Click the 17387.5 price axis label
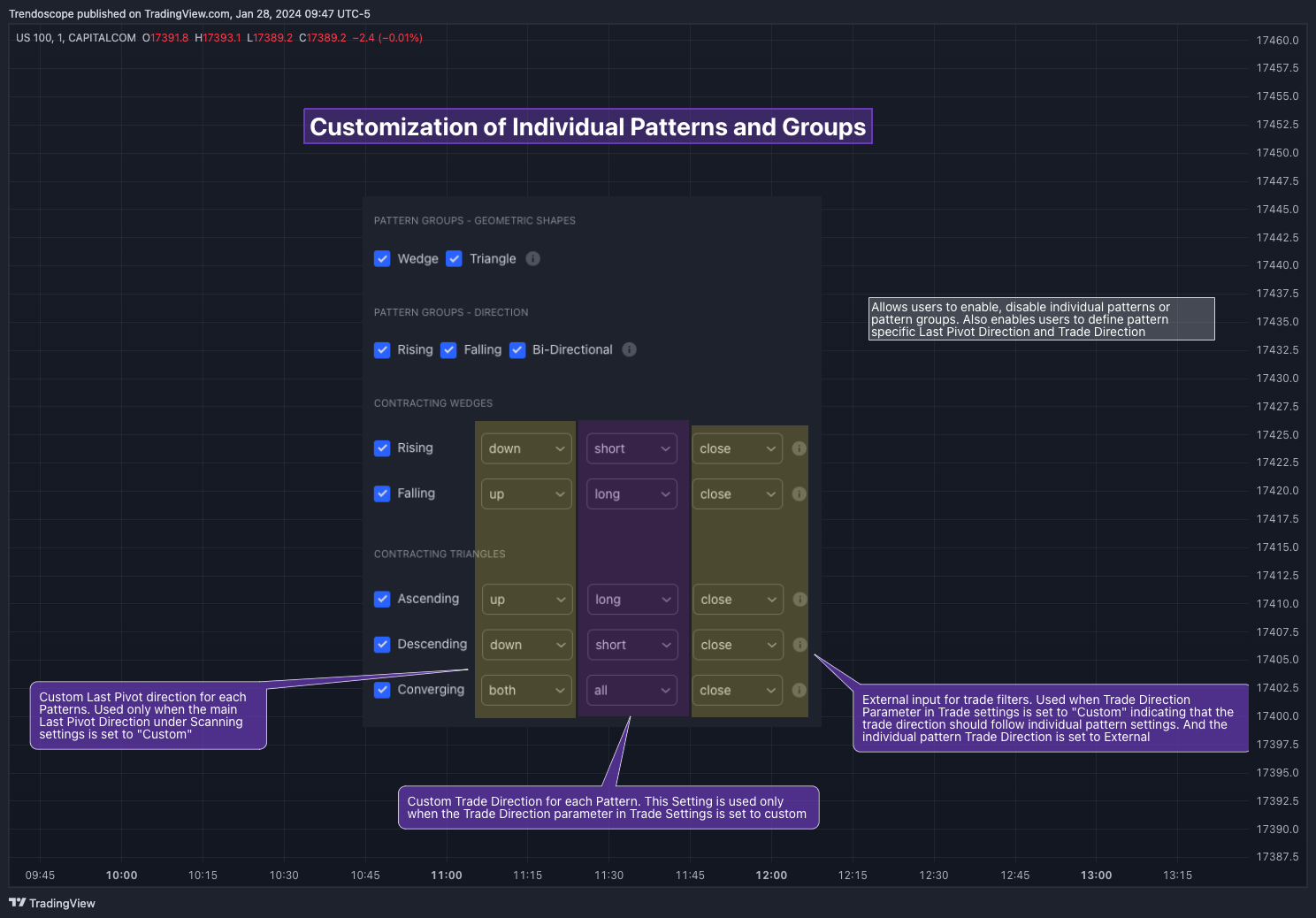1316x918 pixels. pos(1277,857)
